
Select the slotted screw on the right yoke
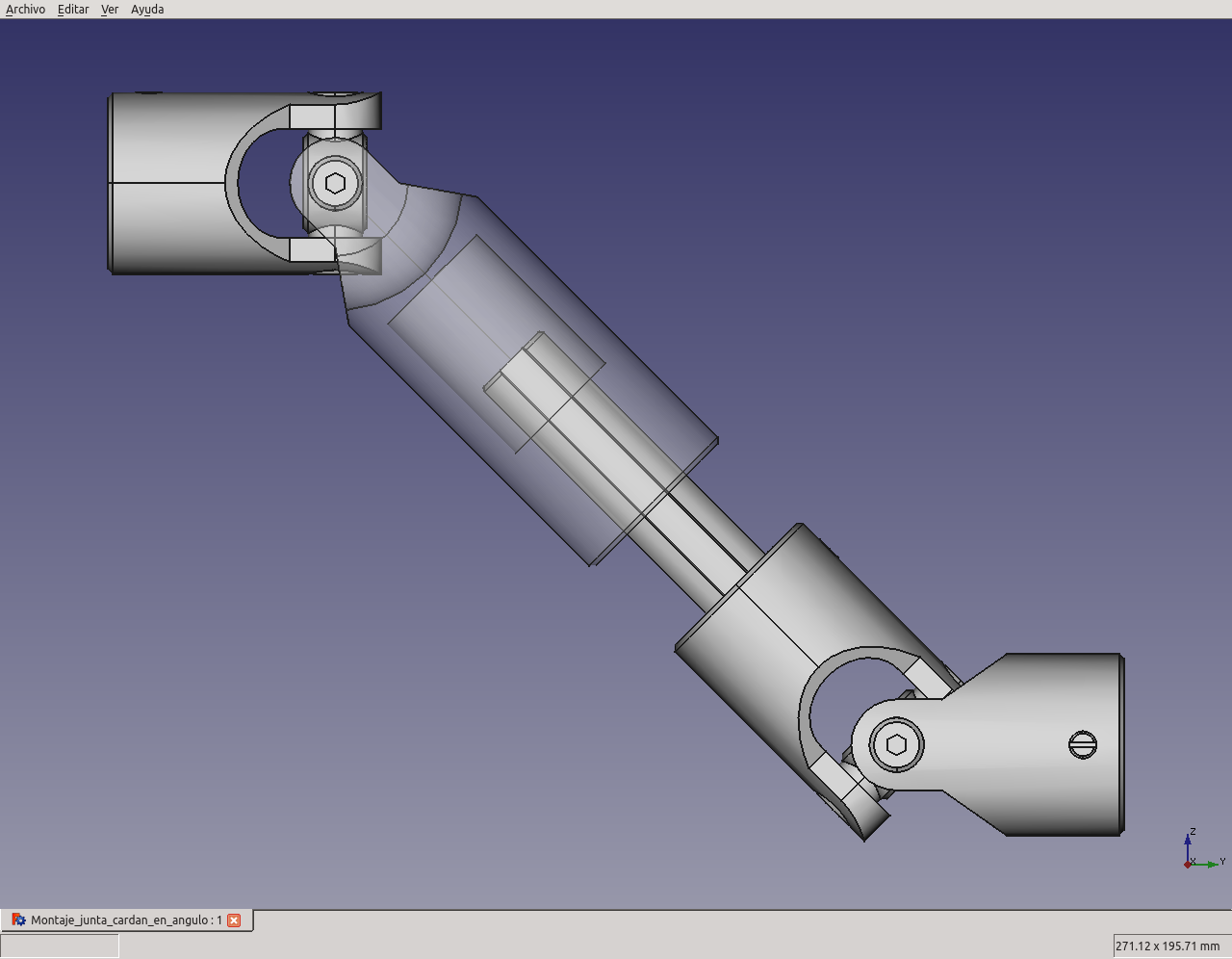pyautogui.click(x=1083, y=744)
